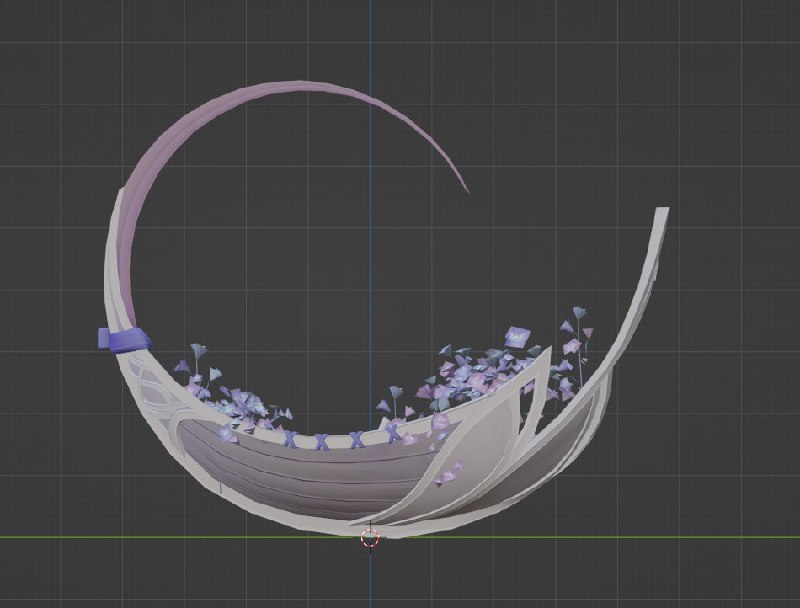Click the 3D cursor at the boat's base
The height and width of the screenshot is (608, 800).
[x=370, y=536]
